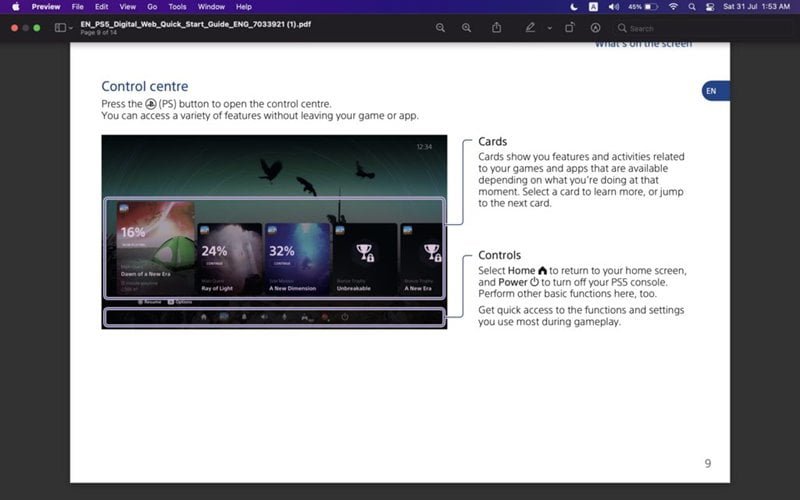Image resolution: width=800 pixels, height=500 pixels.
Task: Click the PDF document title in toolbar
Action: tap(196, 24)
